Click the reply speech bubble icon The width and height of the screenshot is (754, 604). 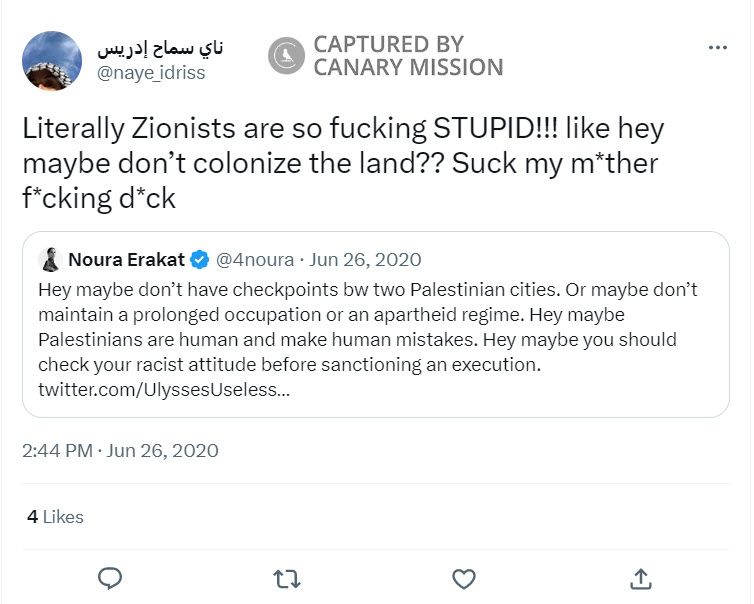[111, 578]
